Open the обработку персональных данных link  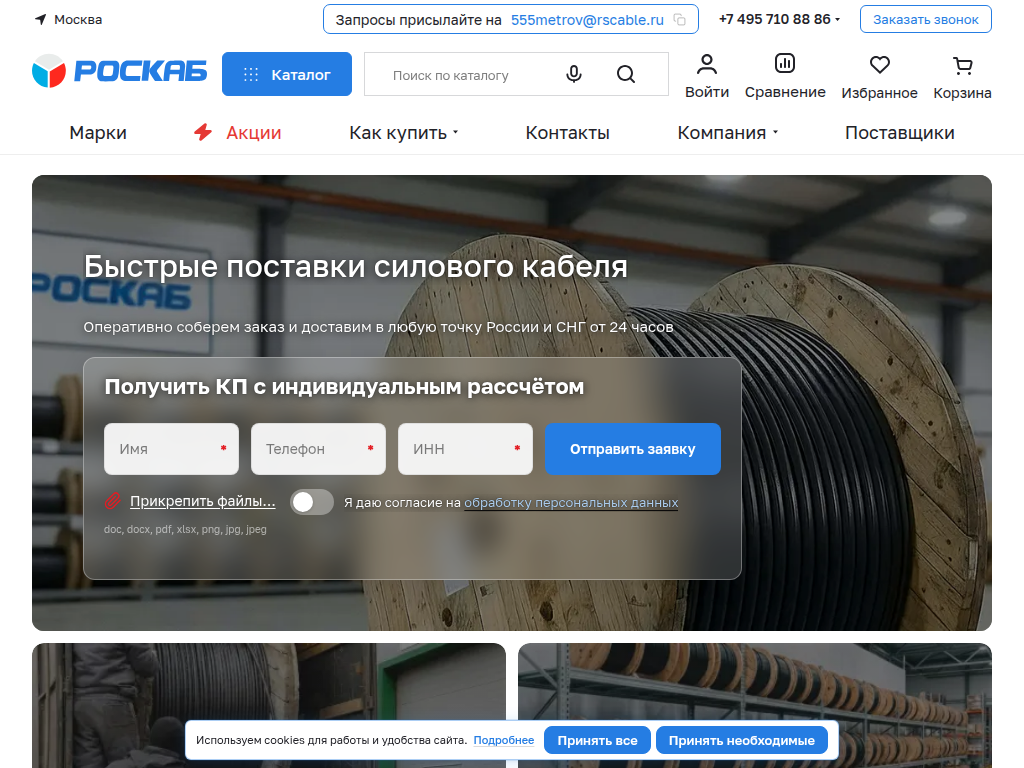[x=571, y=502]
